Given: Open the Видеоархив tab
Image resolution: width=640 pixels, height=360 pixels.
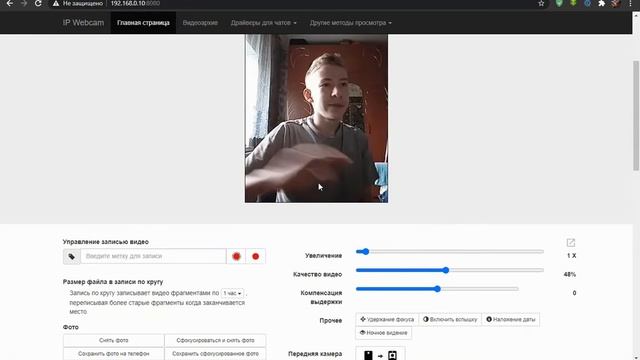Looking at the screenshot, I should click(200, 23).
